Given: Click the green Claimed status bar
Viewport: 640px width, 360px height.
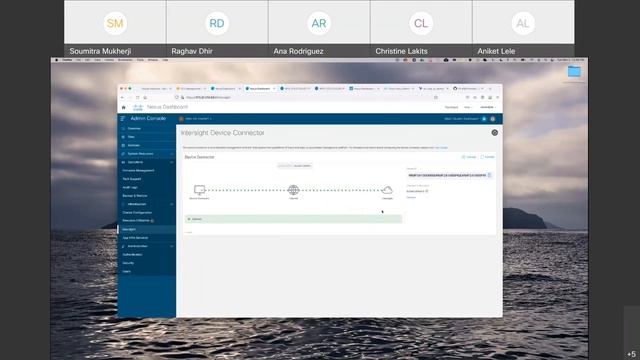Looking at the screenshot, I should tap(293, 219).
